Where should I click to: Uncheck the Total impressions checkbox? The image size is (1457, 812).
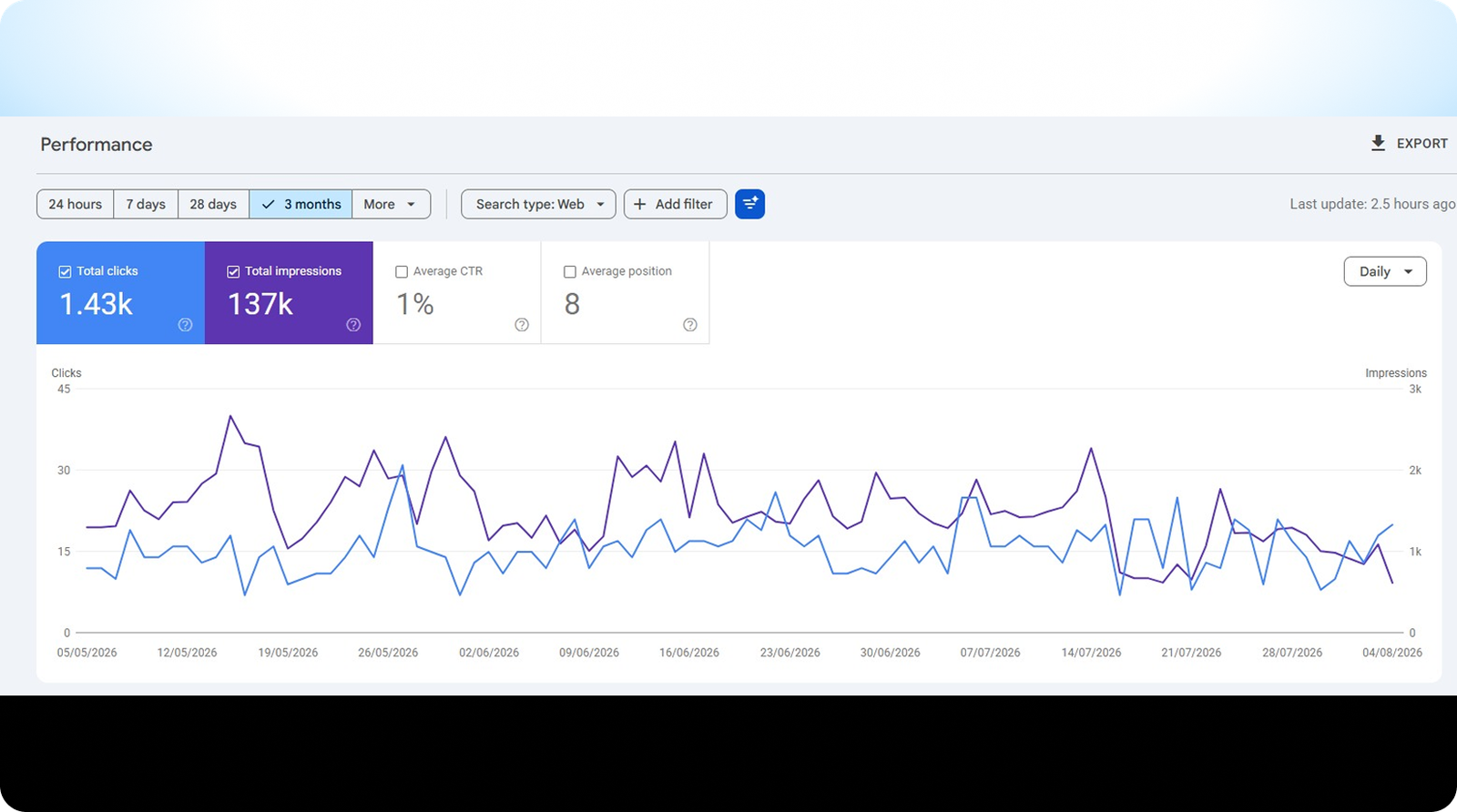(x=233, y=271)
